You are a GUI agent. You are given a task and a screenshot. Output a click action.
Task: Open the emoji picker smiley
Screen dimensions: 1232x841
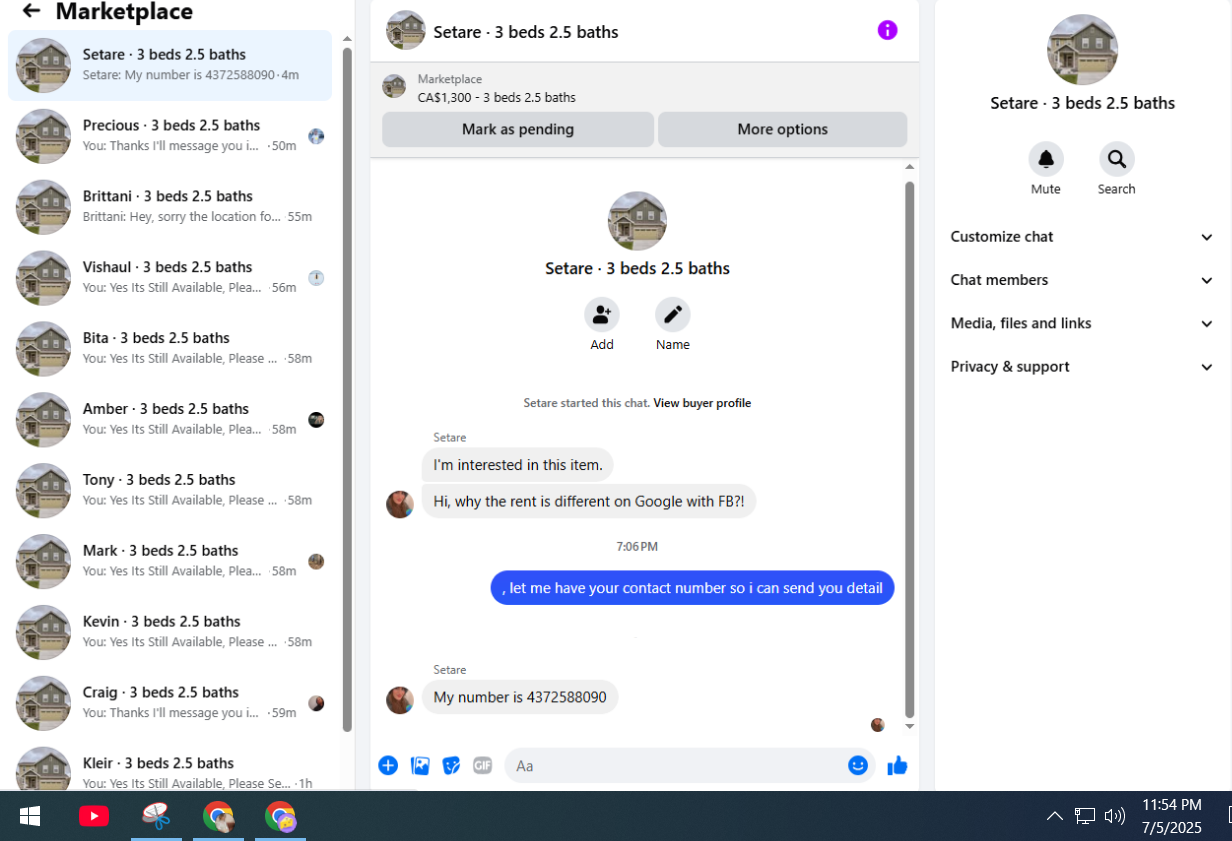click(858, 765)
